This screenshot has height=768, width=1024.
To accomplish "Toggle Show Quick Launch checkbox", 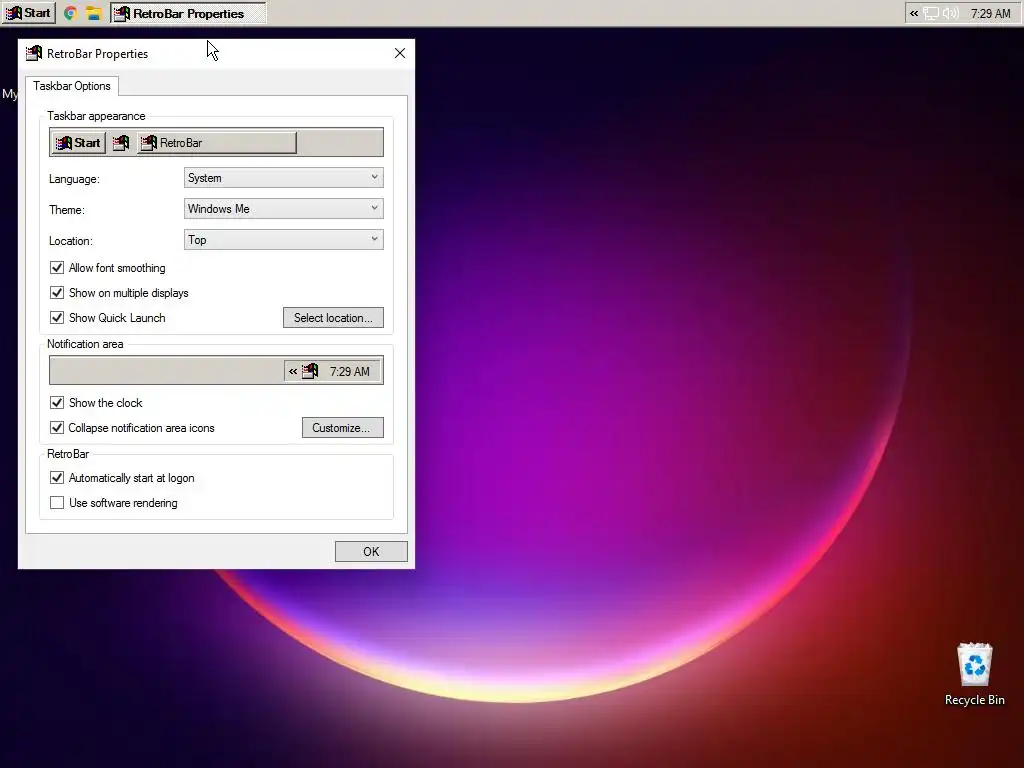I will 57,317.
